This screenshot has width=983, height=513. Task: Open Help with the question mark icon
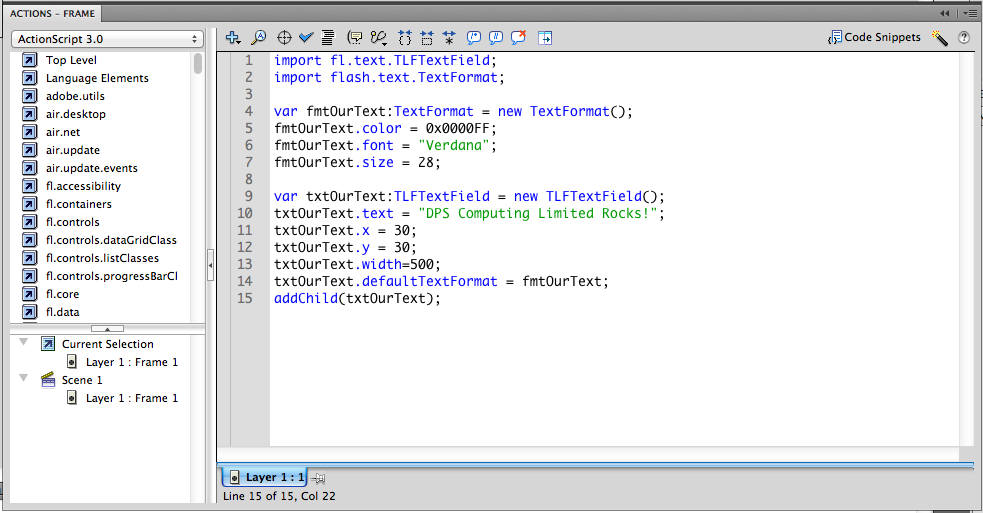(964, 38)
